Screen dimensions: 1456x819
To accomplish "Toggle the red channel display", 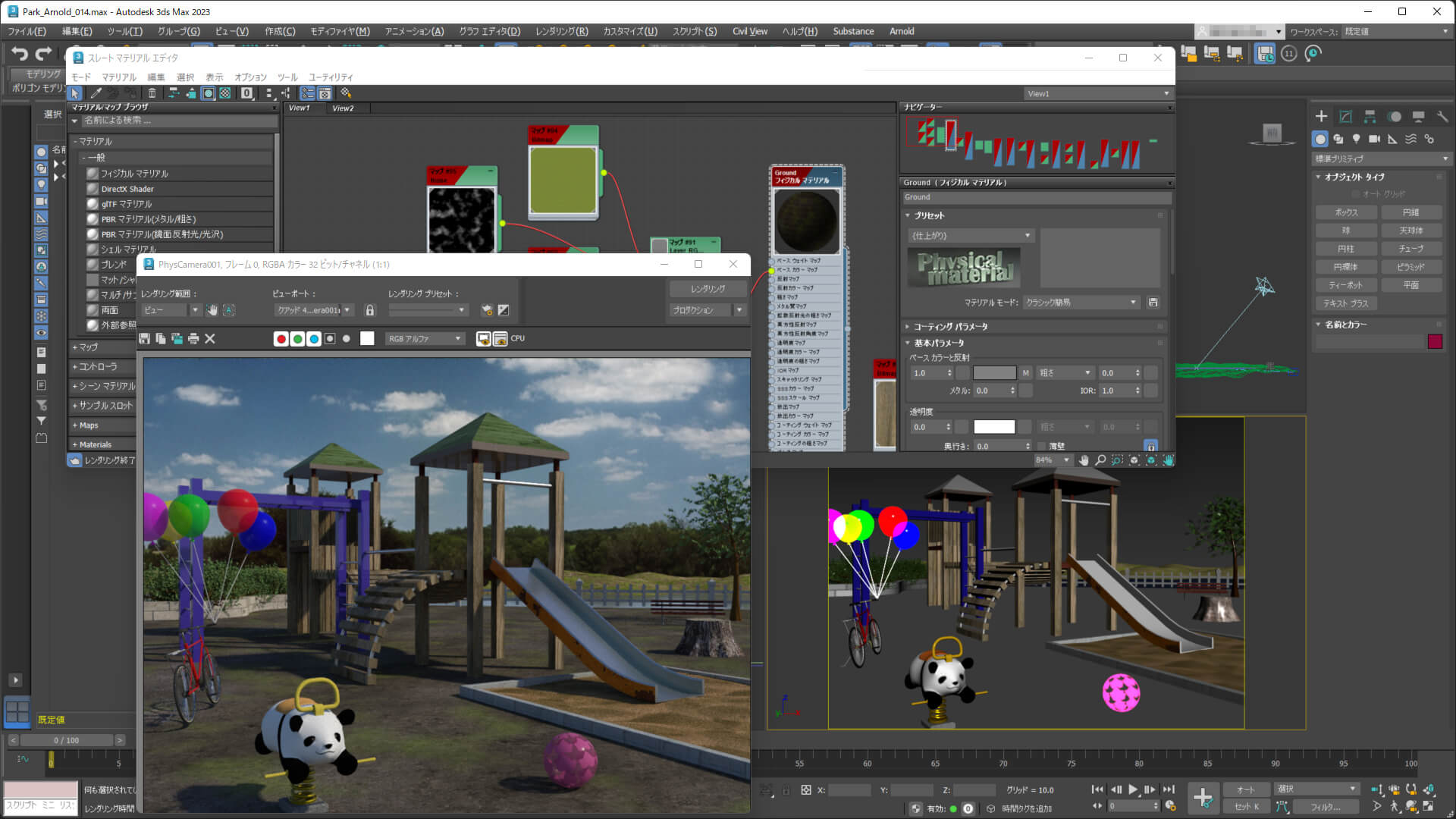I will pyautogui.click(x=281, y=339).
